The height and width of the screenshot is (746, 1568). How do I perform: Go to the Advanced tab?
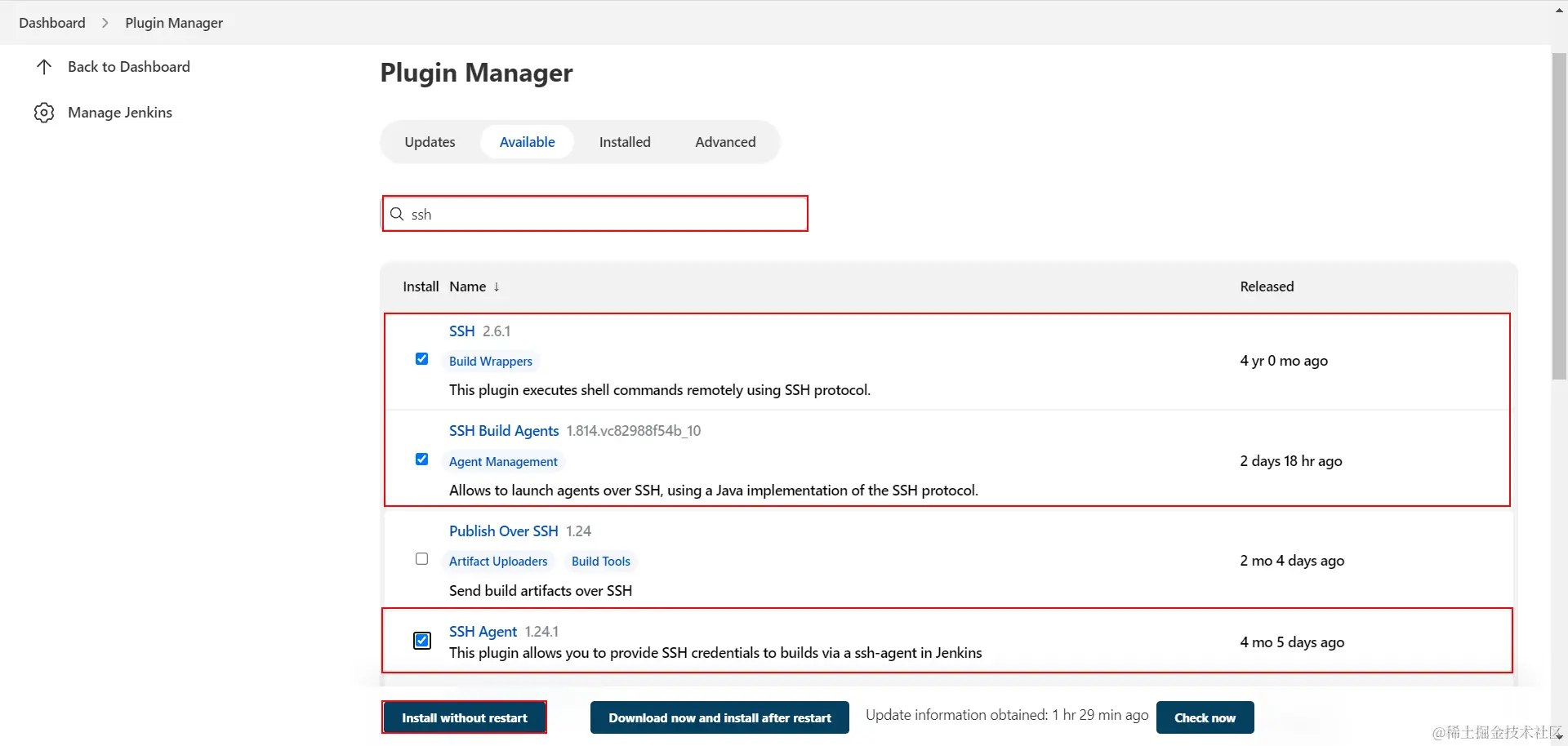(725, 142)
